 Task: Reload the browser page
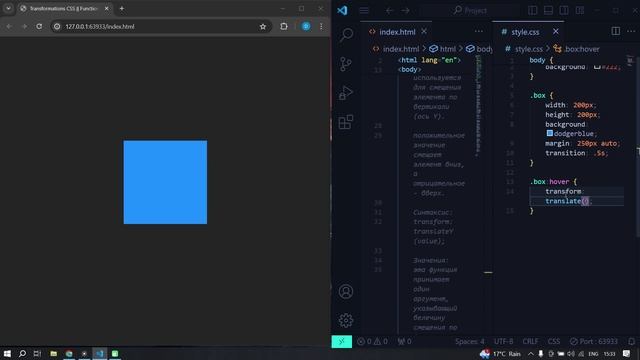point(39,27)
